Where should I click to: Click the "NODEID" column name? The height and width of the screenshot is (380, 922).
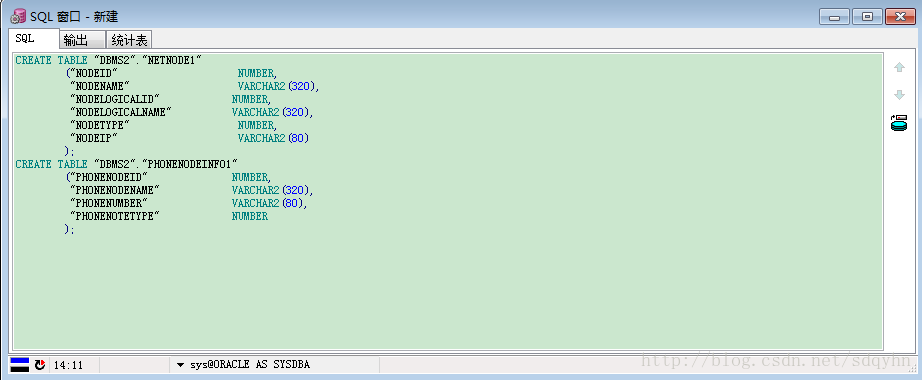point(94,73)
